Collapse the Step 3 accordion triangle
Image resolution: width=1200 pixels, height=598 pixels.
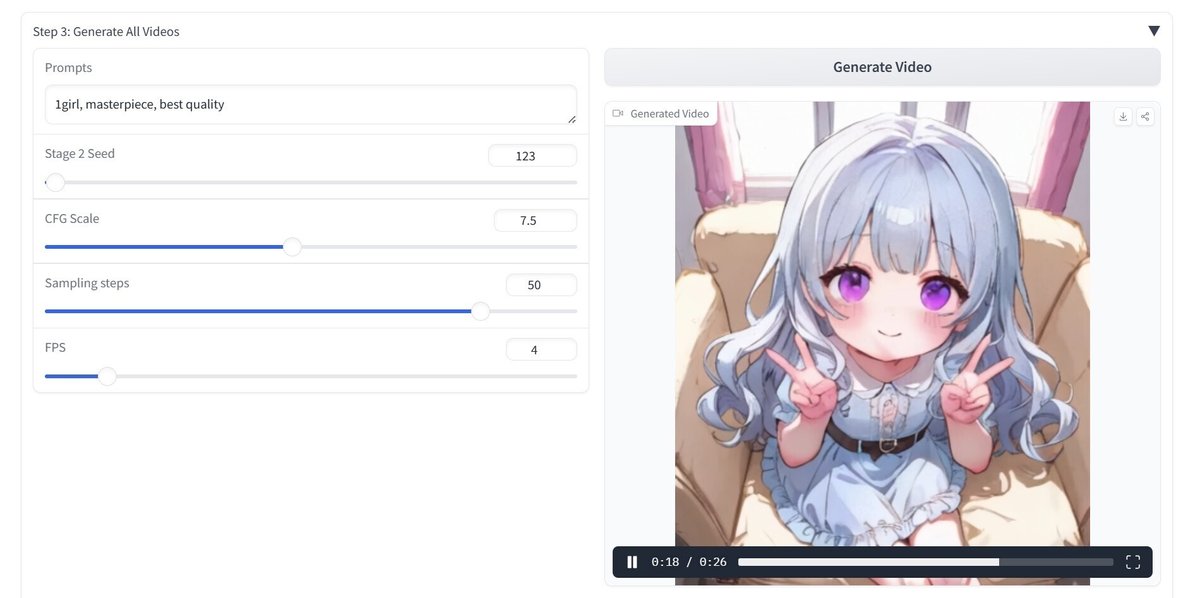(1154, 31)
